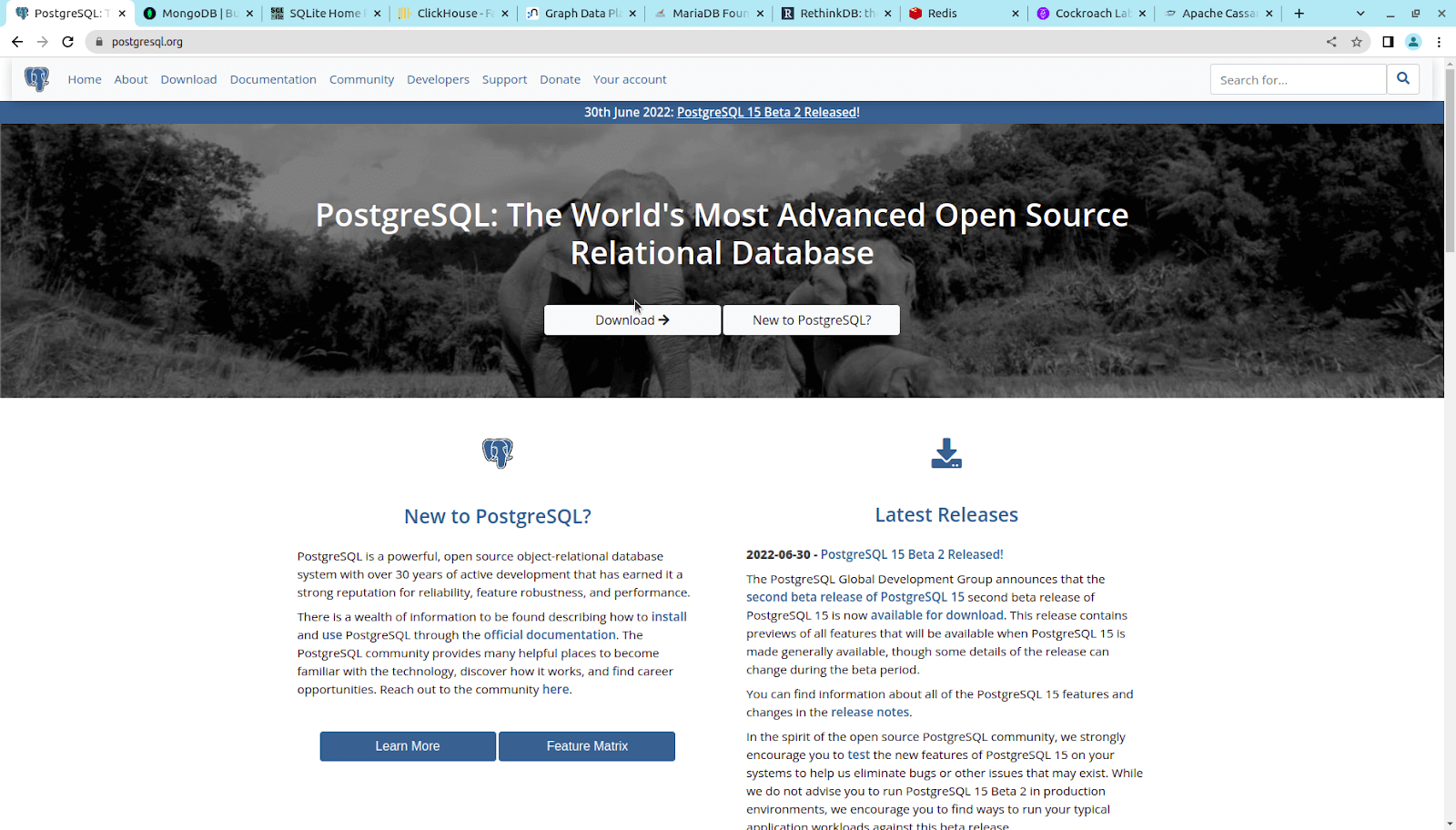The image size is (1456, 830).
Task: Follow the 'available for download' link
Action: (x=937, y=615)
